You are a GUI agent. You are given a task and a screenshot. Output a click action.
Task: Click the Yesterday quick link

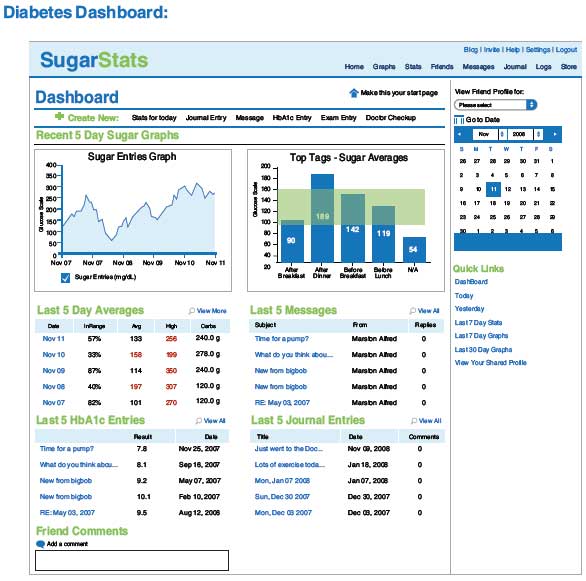click(x=469, y=309)
